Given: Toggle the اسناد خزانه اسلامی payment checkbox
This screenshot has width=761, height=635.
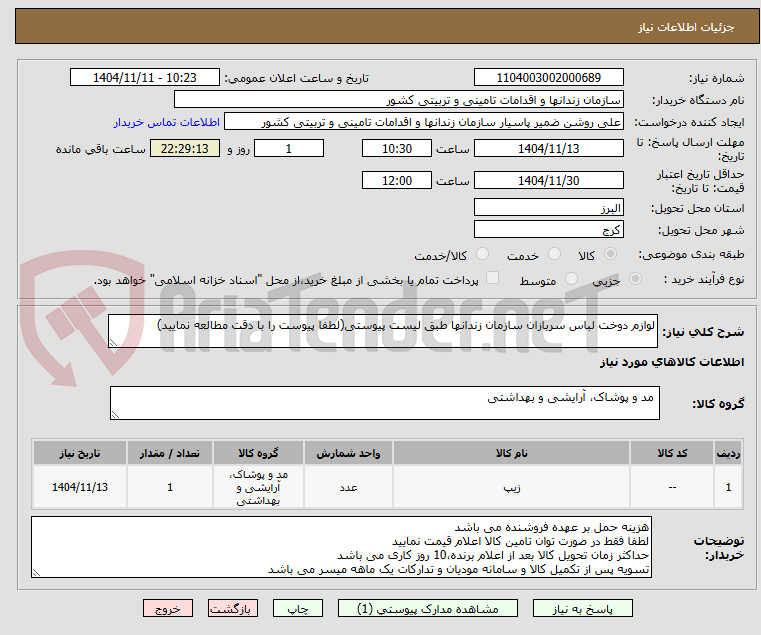Looking at the screenshot, I should pyautogui.click(x=492, y=278).
